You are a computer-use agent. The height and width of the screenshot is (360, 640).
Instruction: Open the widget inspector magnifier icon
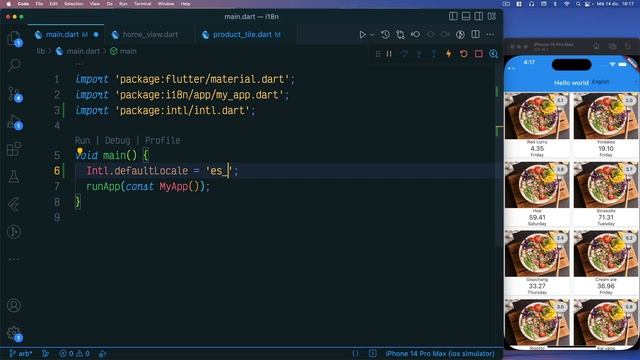click(493, 54)
